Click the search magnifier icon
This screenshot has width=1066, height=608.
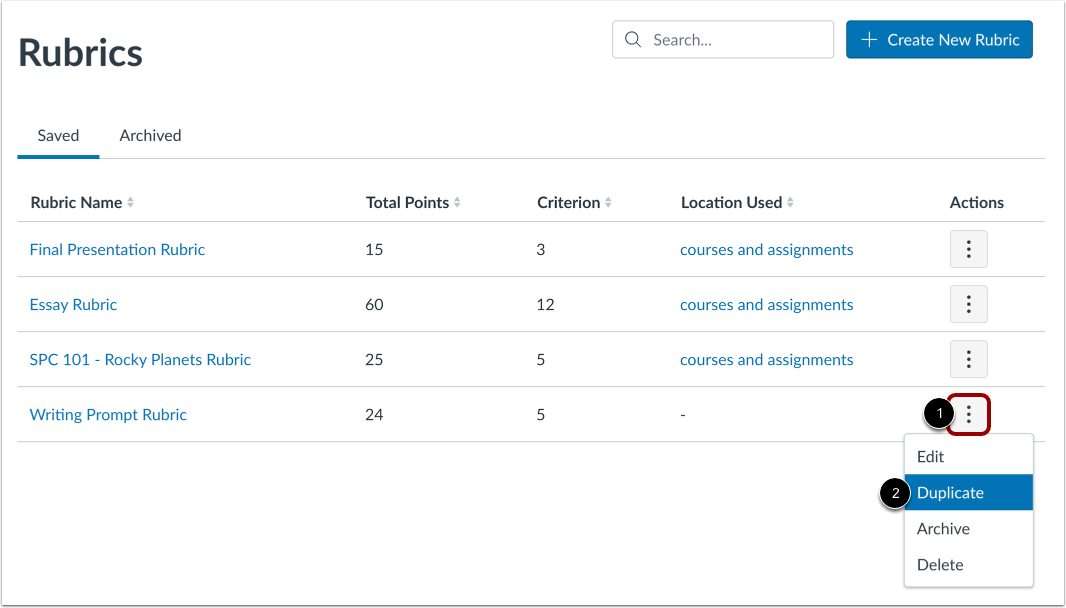click(x=632, y=40)
